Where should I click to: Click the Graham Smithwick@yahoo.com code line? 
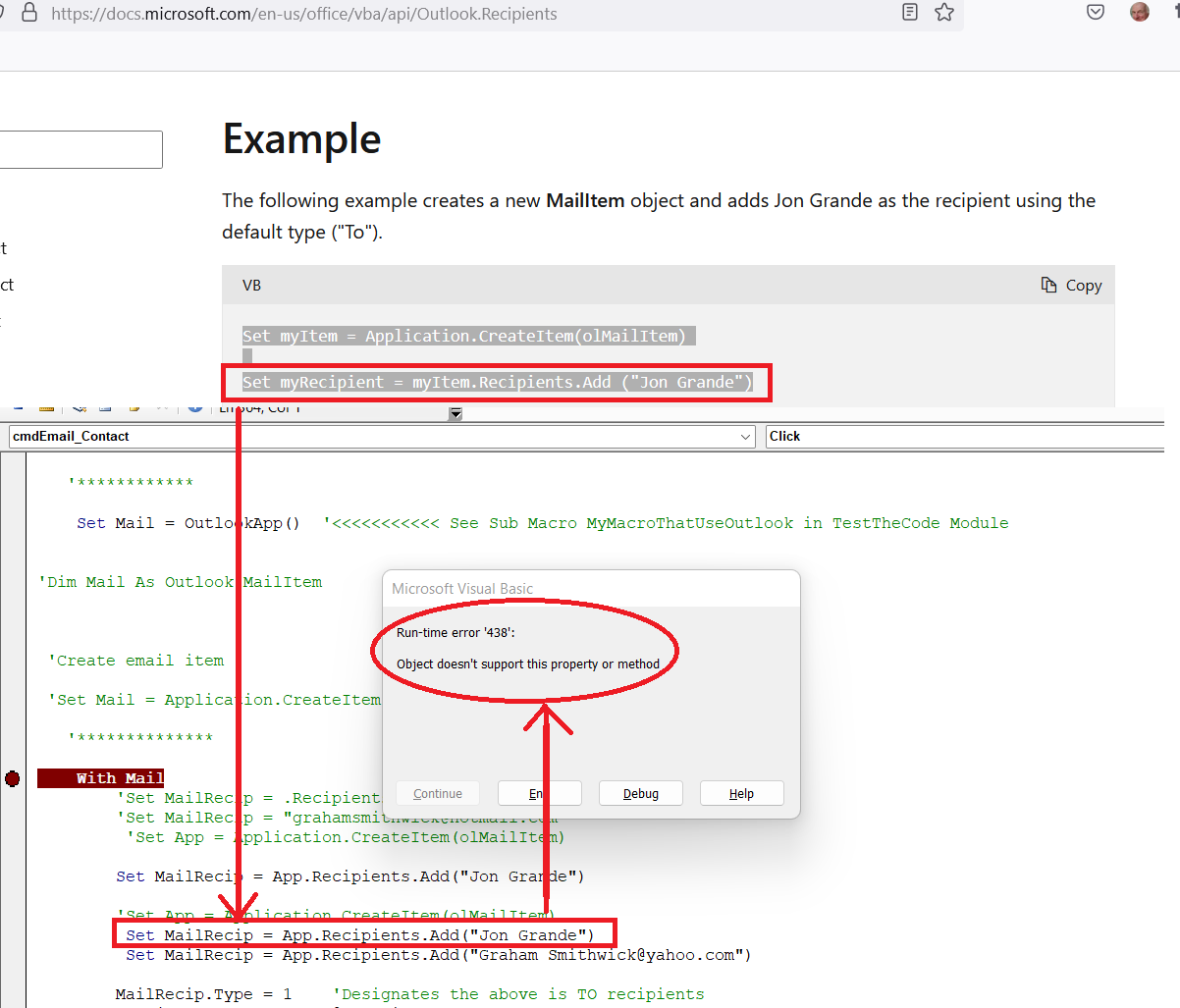pyautogui.click(x=438, y=955)
